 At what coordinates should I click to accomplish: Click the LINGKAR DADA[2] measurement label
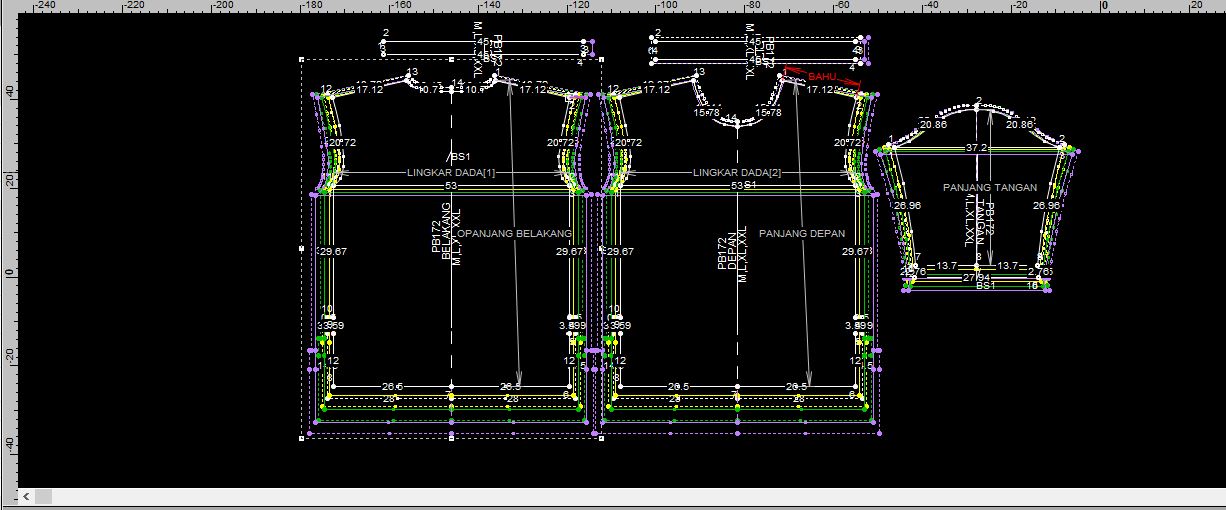(737, 173)
